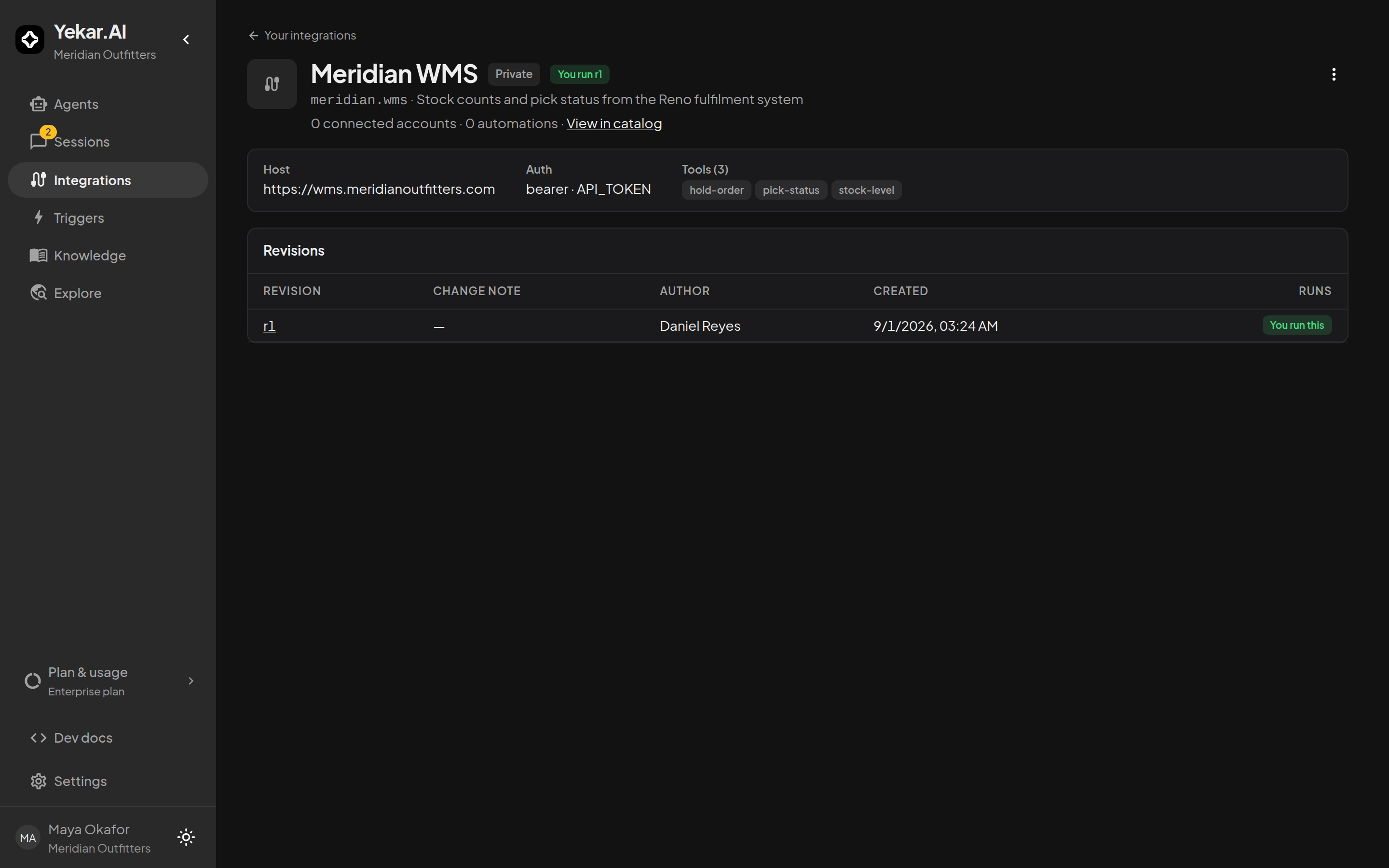Open the Triggers lightning icon
This screenshot has width=1389, height=868.
click(39, 217)
